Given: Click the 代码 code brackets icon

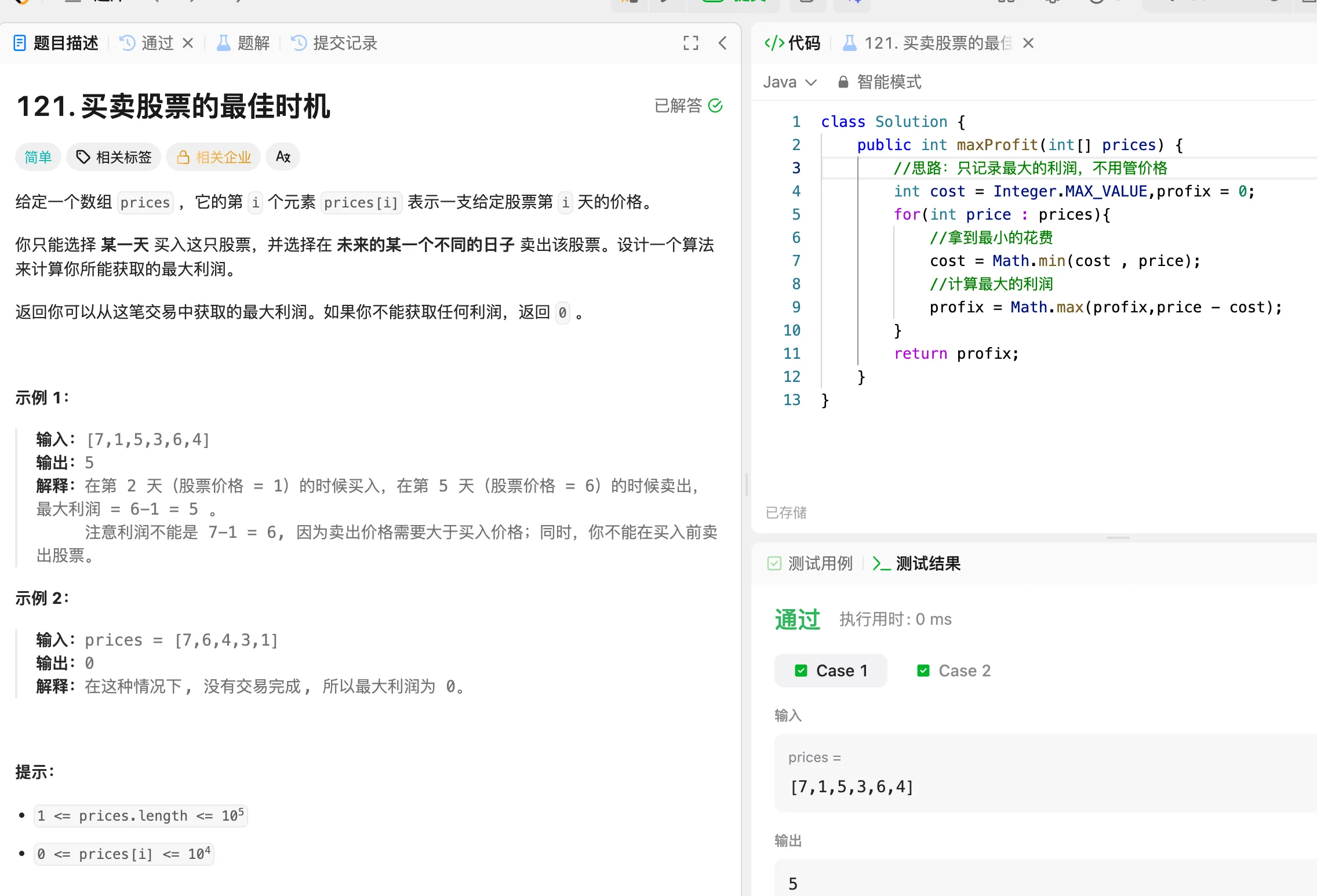Looking at the screenshot, I should pyautogui.click(x=774, y=43).
